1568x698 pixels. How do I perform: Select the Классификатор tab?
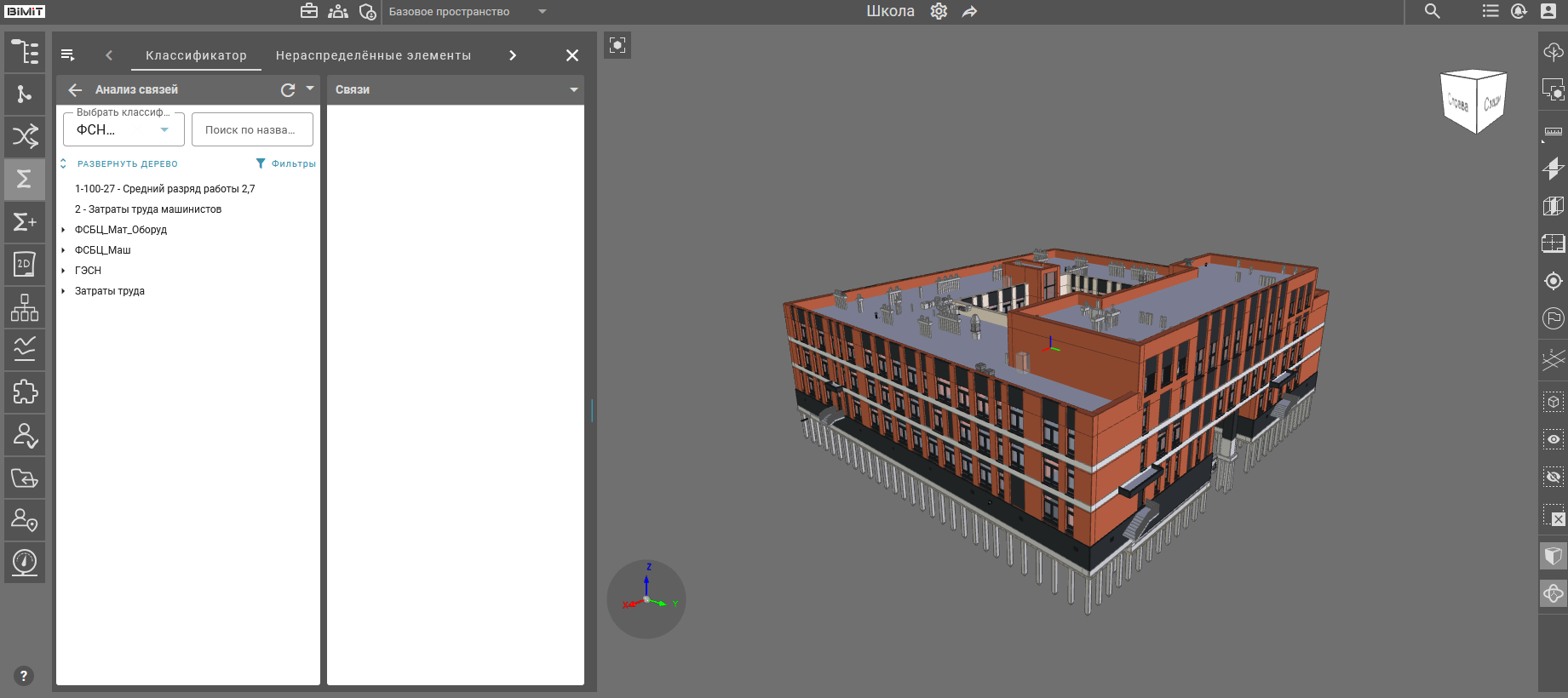196,55
